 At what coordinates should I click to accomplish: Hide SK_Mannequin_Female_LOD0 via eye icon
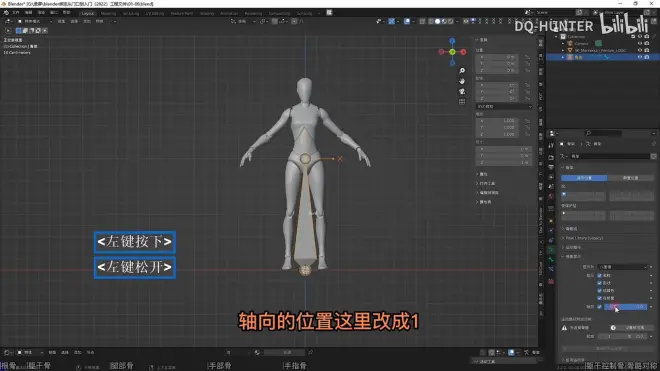(x=640, y=50)
